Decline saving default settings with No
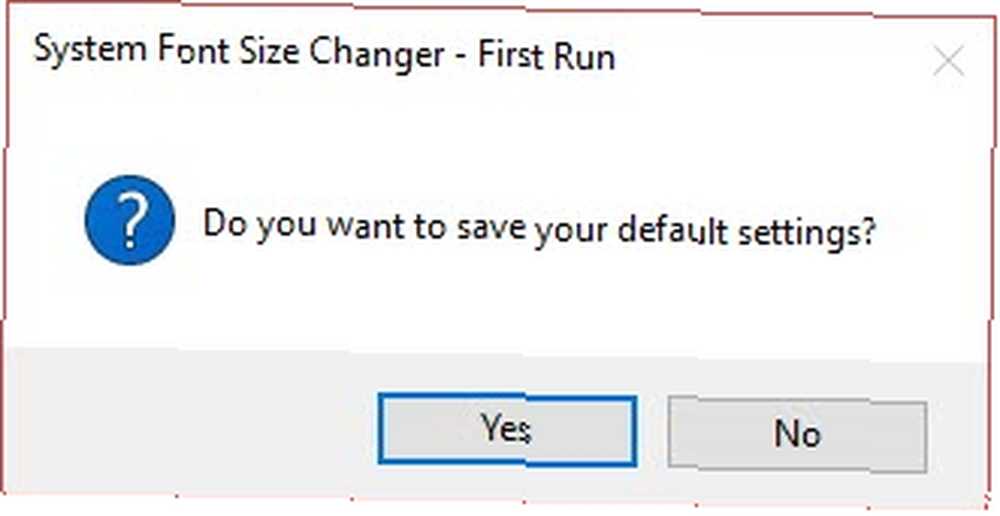Image resolution: width=1000 pixels, height=516 pixels. point(797,434)
